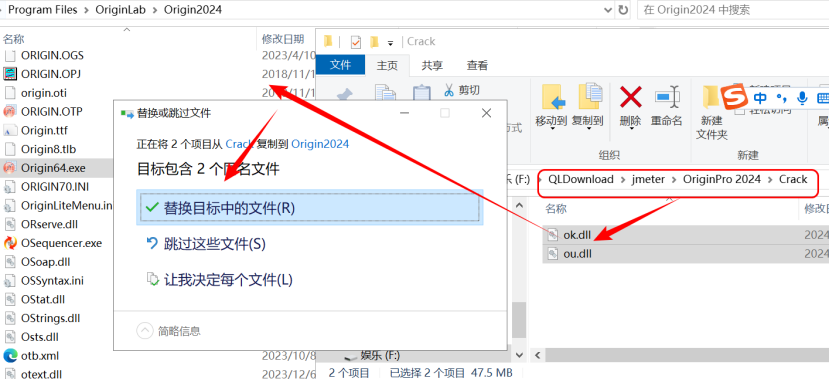830x379 pixels.
Task: Click jmeter in Crack window breadcrumb
Action: click(x=648, y=179)
